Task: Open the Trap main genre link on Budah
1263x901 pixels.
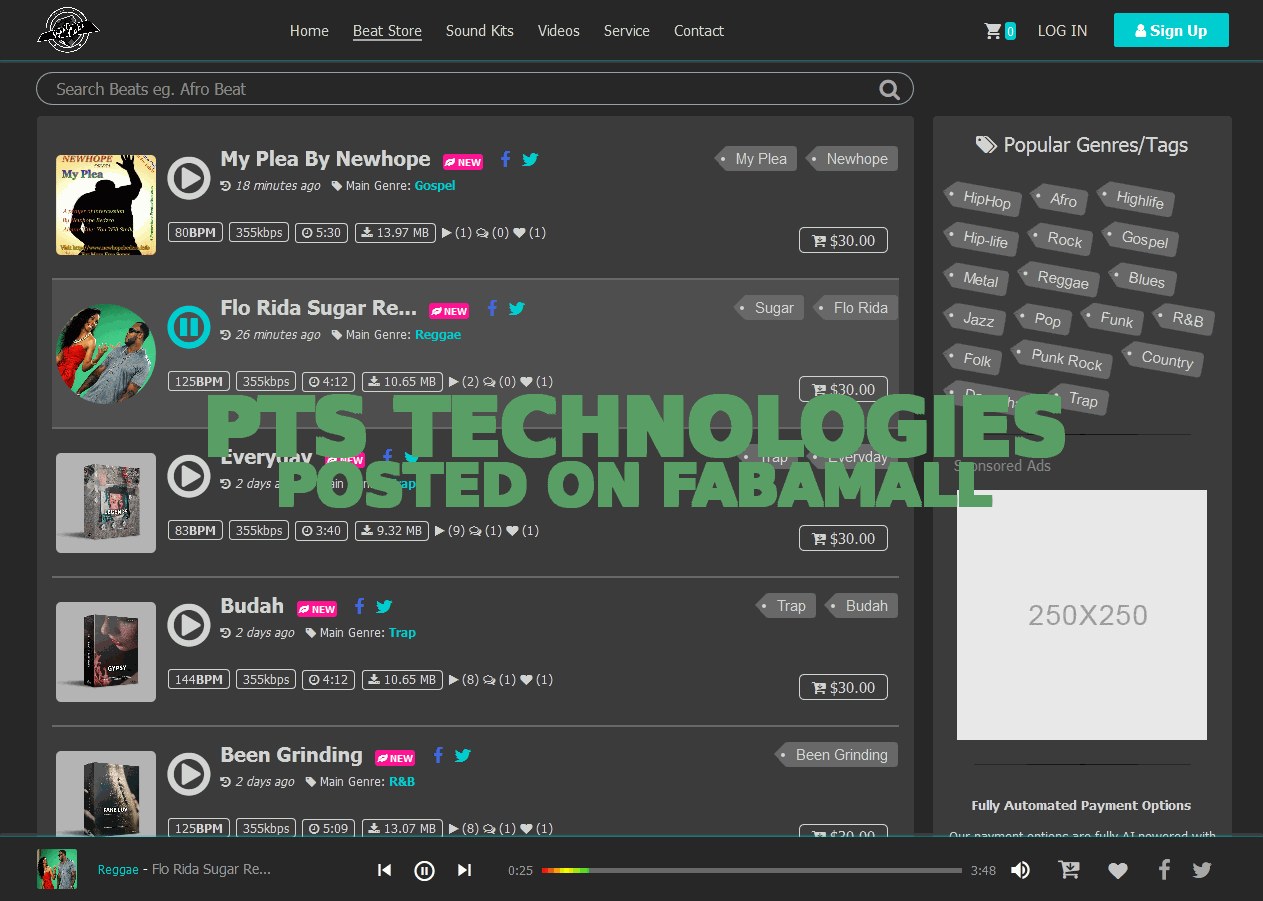Action: (402, 632)
